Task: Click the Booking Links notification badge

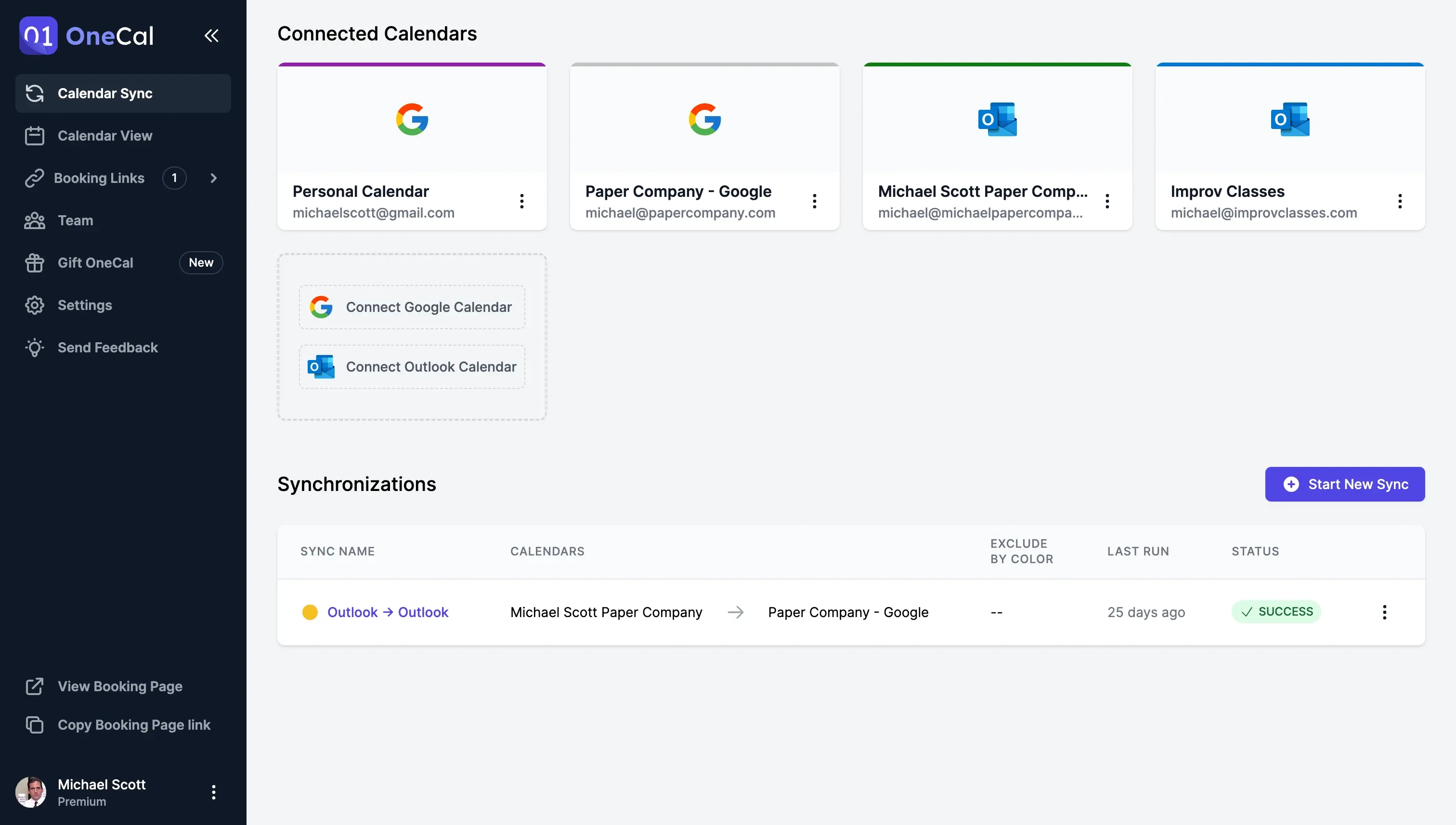Action: point(173,178)
